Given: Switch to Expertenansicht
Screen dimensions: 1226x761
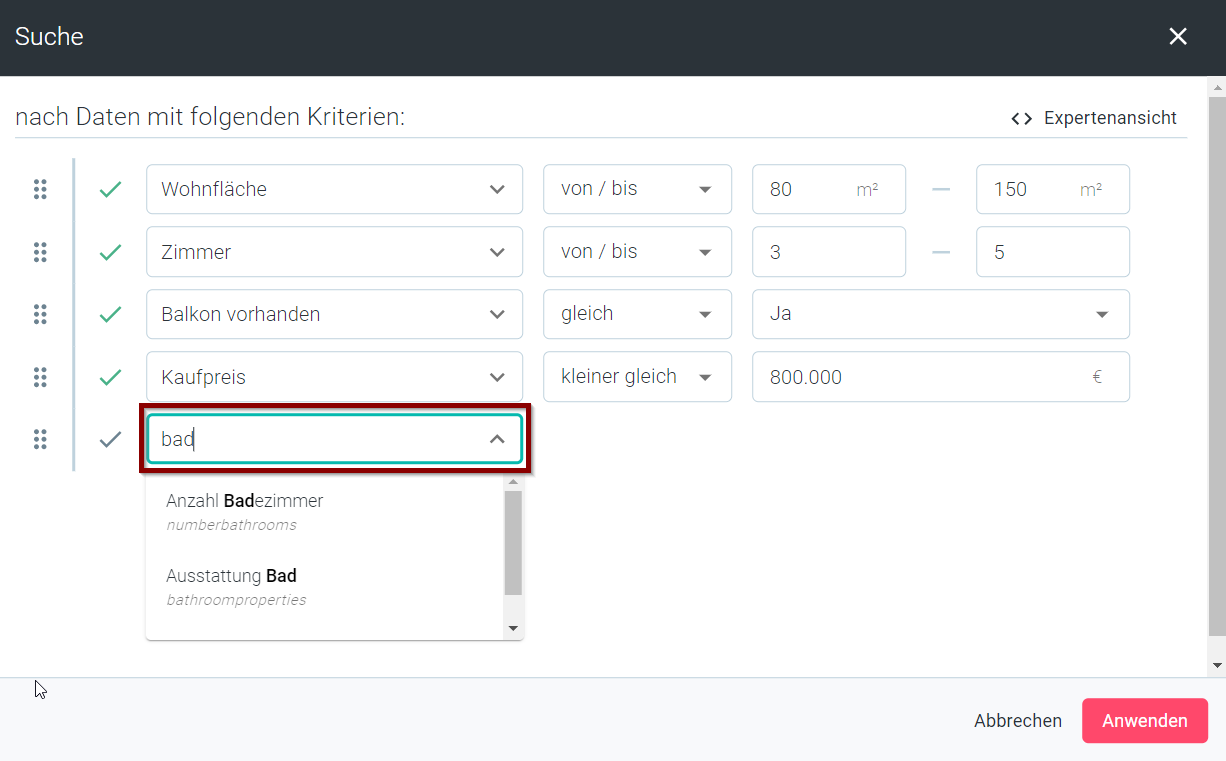Looking at the screenshot, I should point(1094,118).
